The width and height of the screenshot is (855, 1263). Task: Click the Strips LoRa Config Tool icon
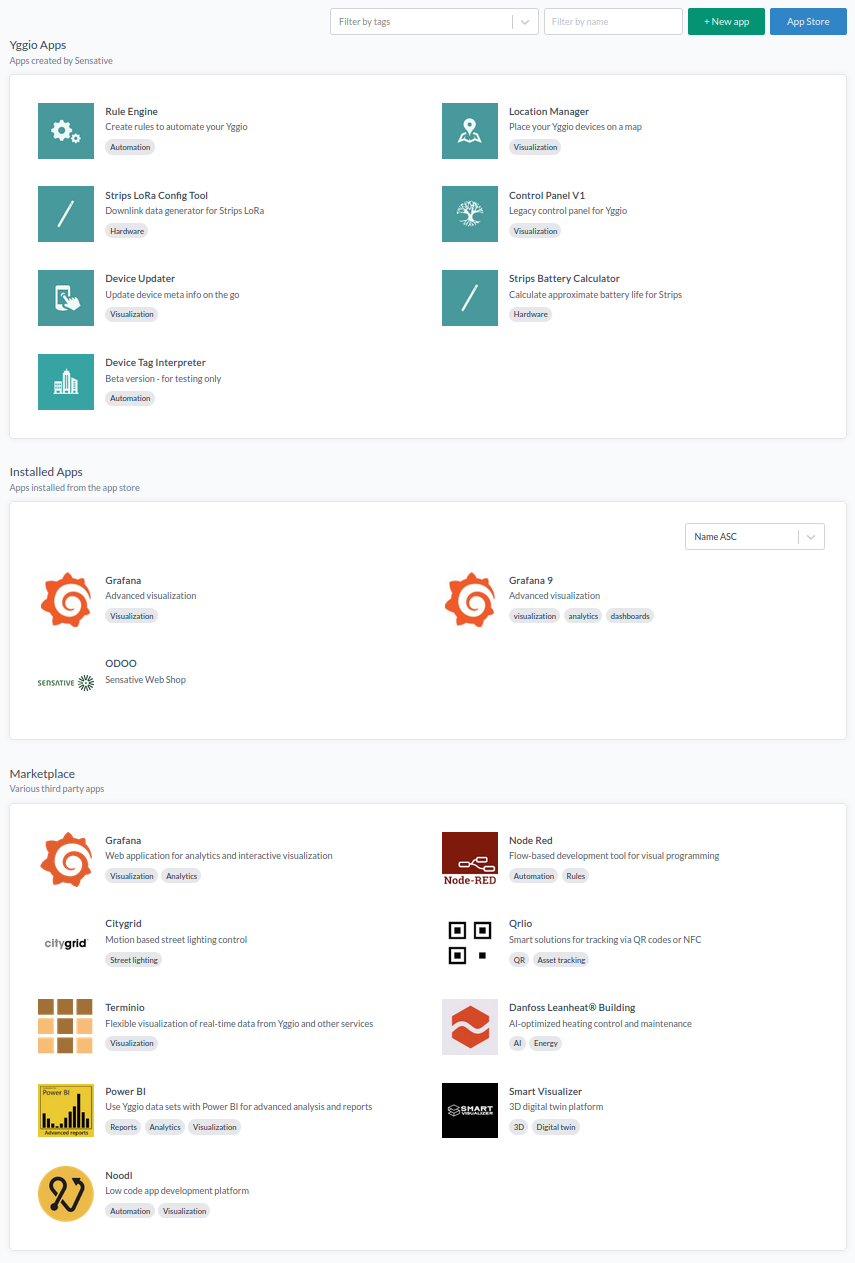[x=66, y=214]
